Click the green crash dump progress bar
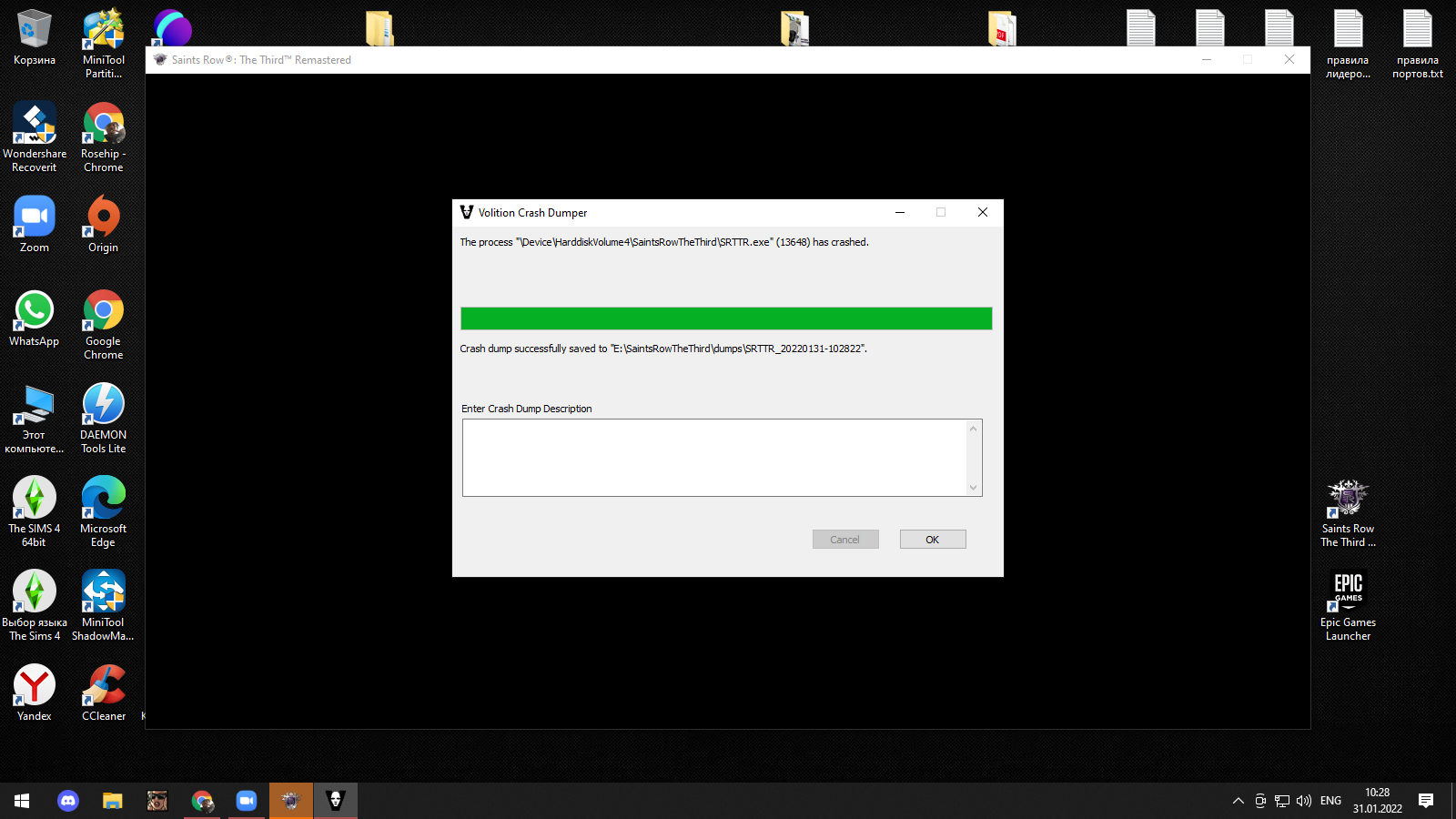Screen dimensions: 1456x819 (726, 318)
